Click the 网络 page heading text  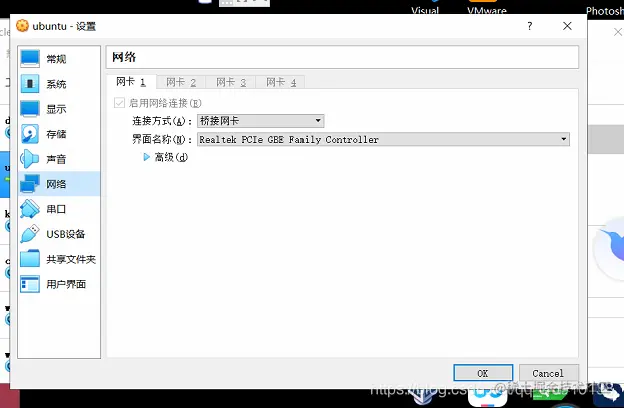coord(124,57)
